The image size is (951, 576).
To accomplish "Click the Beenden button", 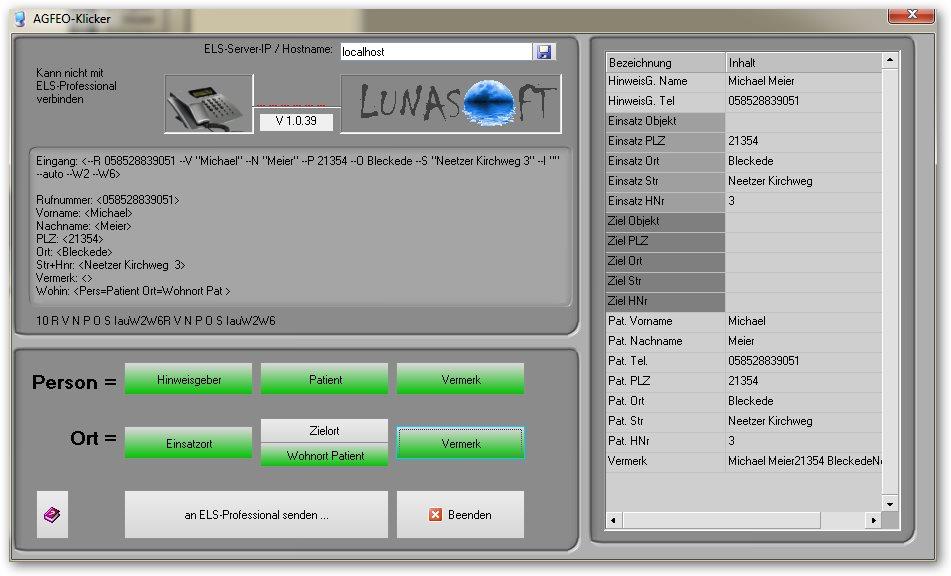I will 460,515.
